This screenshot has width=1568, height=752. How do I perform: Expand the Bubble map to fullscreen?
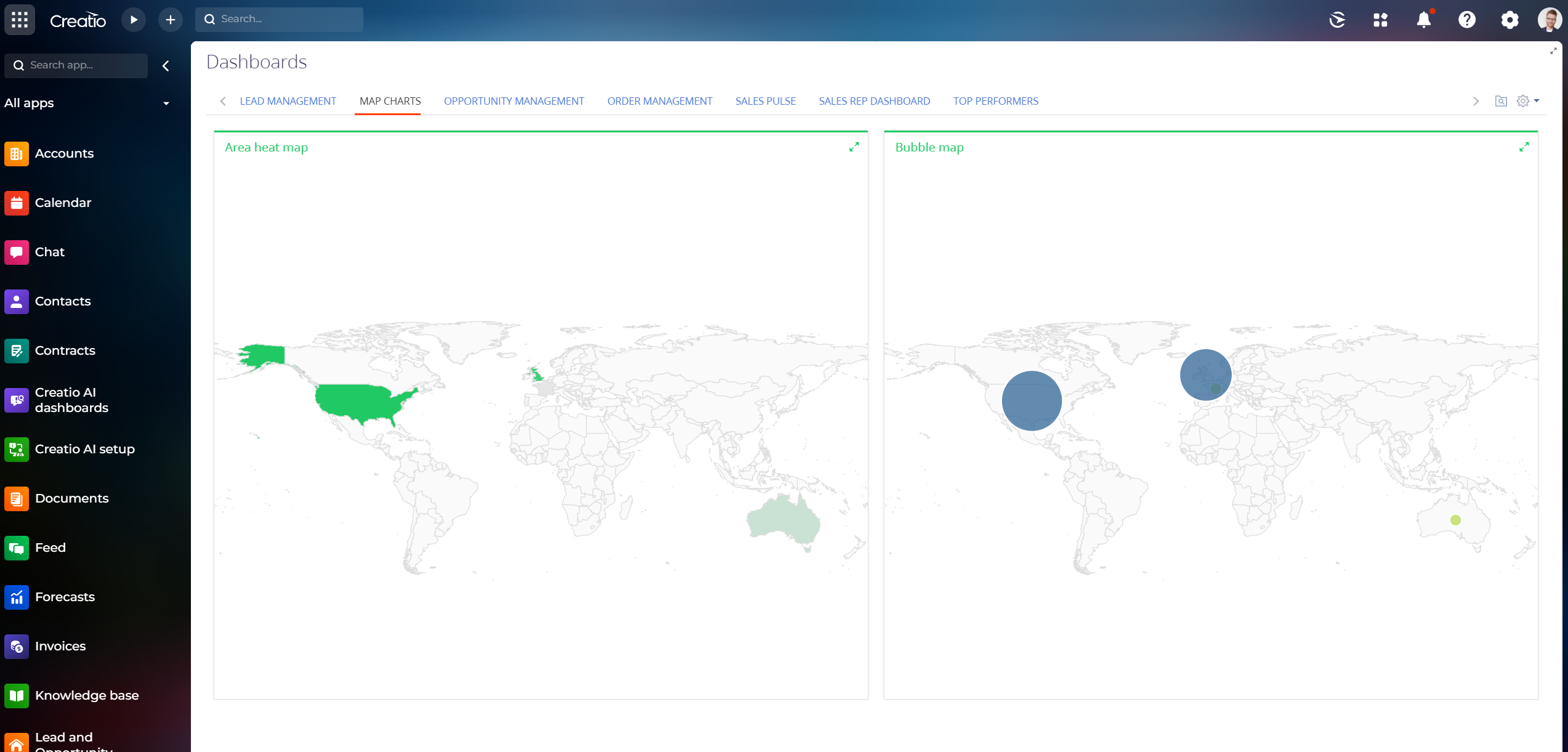click(x=1524, y=147)
